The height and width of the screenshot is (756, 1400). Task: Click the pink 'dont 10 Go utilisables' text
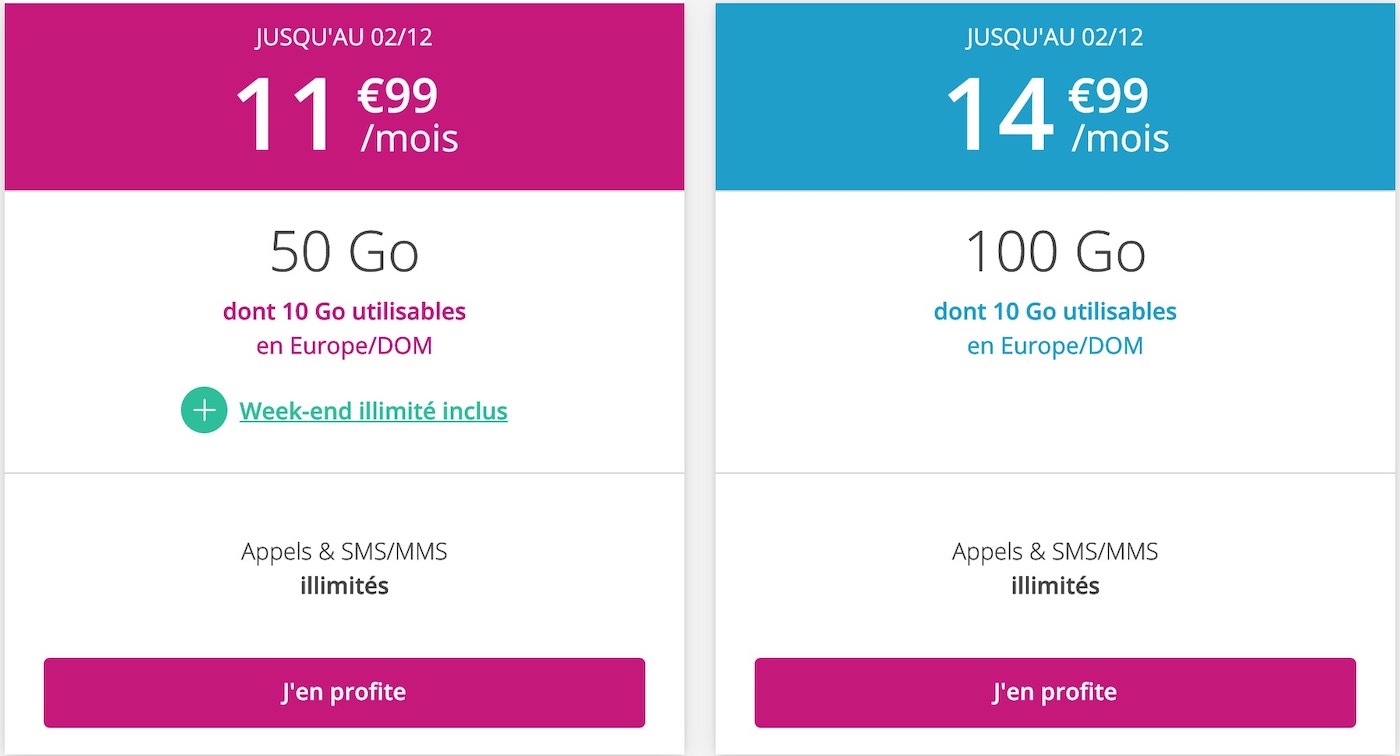click(x=344, y=311)
